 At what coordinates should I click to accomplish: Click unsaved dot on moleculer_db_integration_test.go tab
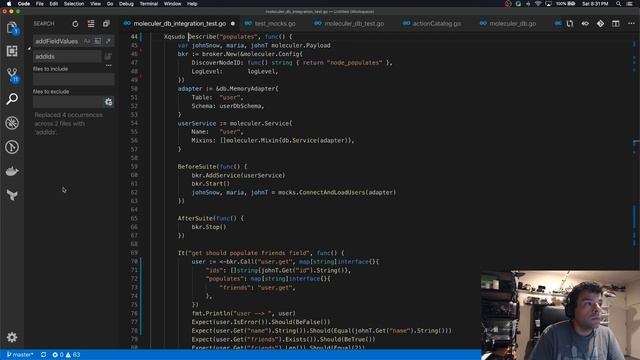tap(233, 24)
